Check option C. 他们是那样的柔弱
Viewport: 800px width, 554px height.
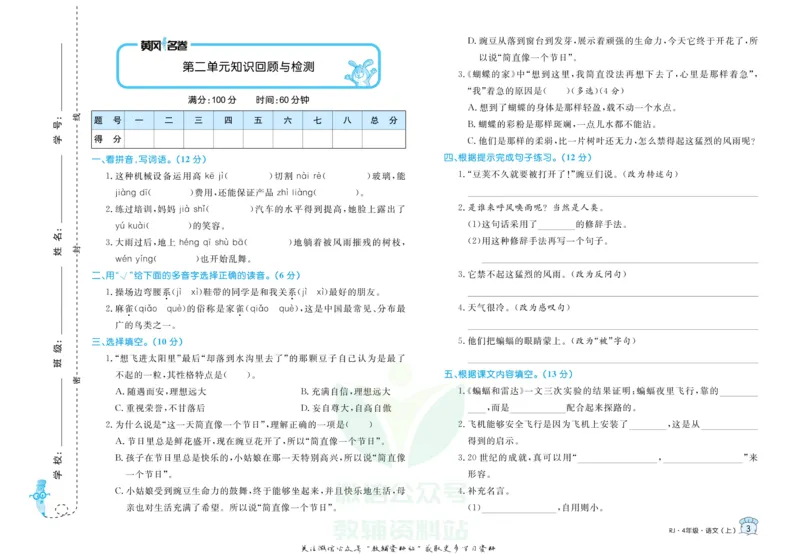tap(611, 141)
